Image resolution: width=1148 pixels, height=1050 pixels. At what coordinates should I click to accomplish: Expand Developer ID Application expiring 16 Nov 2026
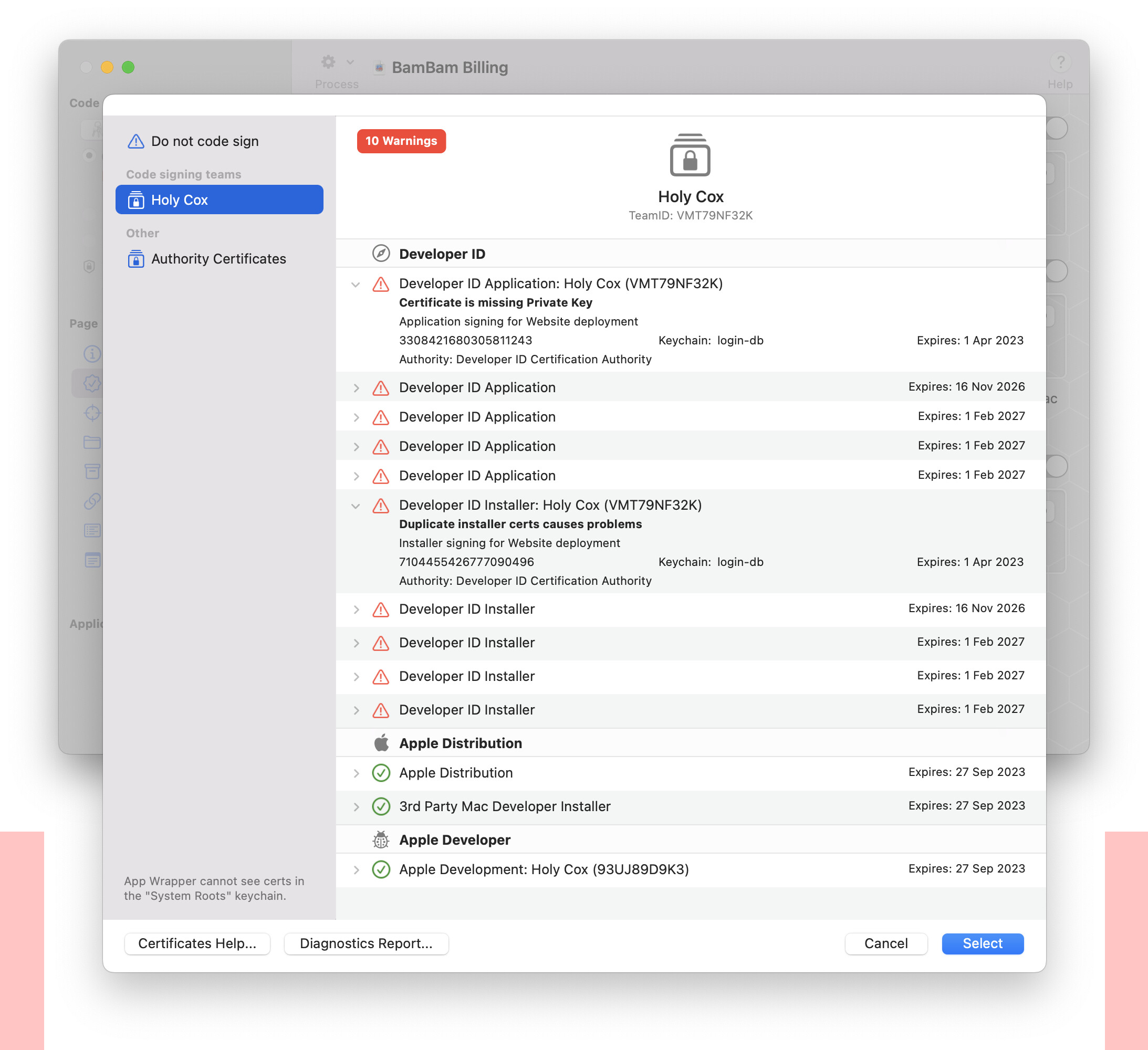click(x=356, y=388)
